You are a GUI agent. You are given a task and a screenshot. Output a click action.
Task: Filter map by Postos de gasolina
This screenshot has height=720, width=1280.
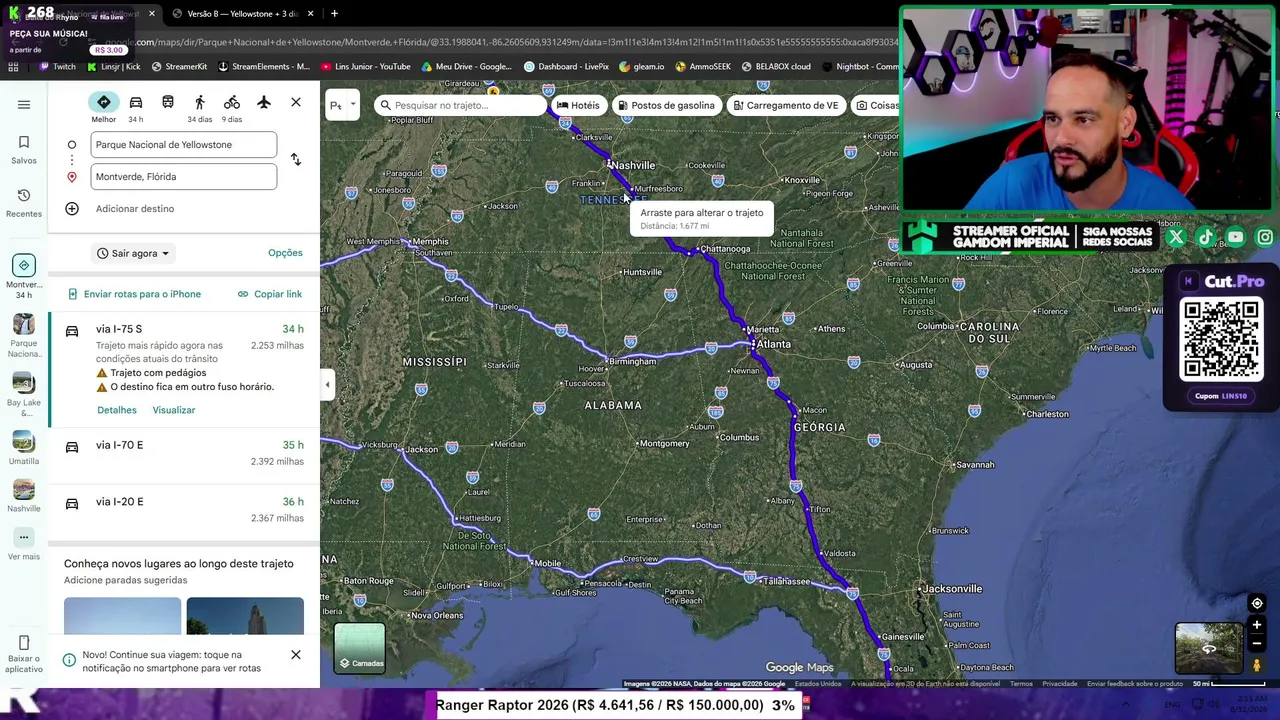pyautogui.click(x=666, y=105)
